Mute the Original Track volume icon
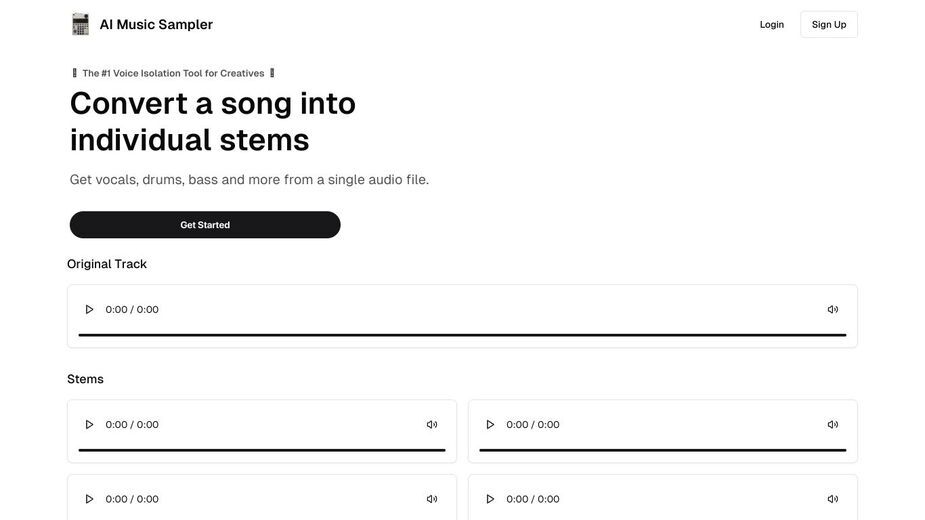The image size is (925, 520). click(x=832, y=309)
